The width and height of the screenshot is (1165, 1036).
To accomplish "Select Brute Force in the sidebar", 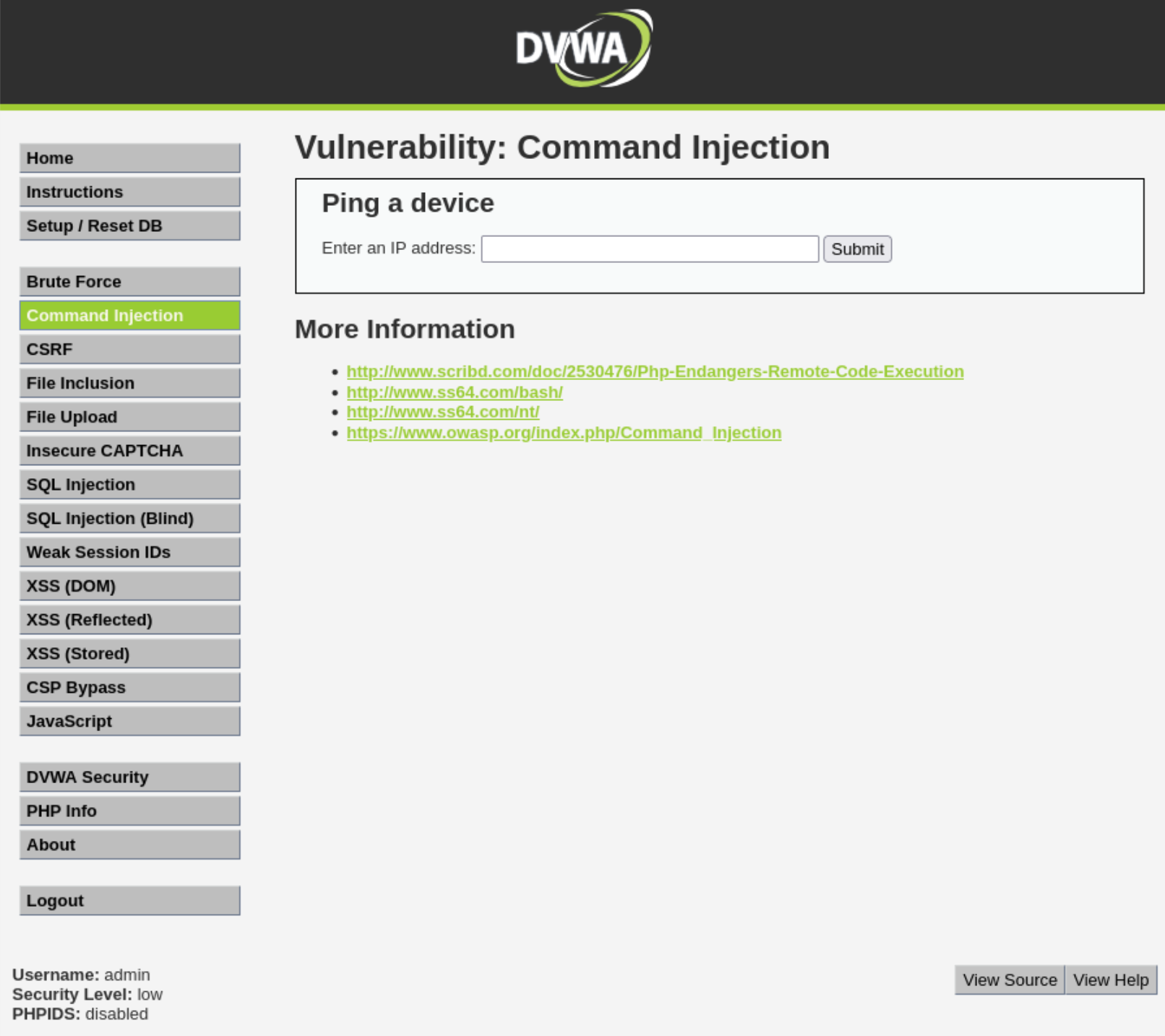I will coord(130,282).
